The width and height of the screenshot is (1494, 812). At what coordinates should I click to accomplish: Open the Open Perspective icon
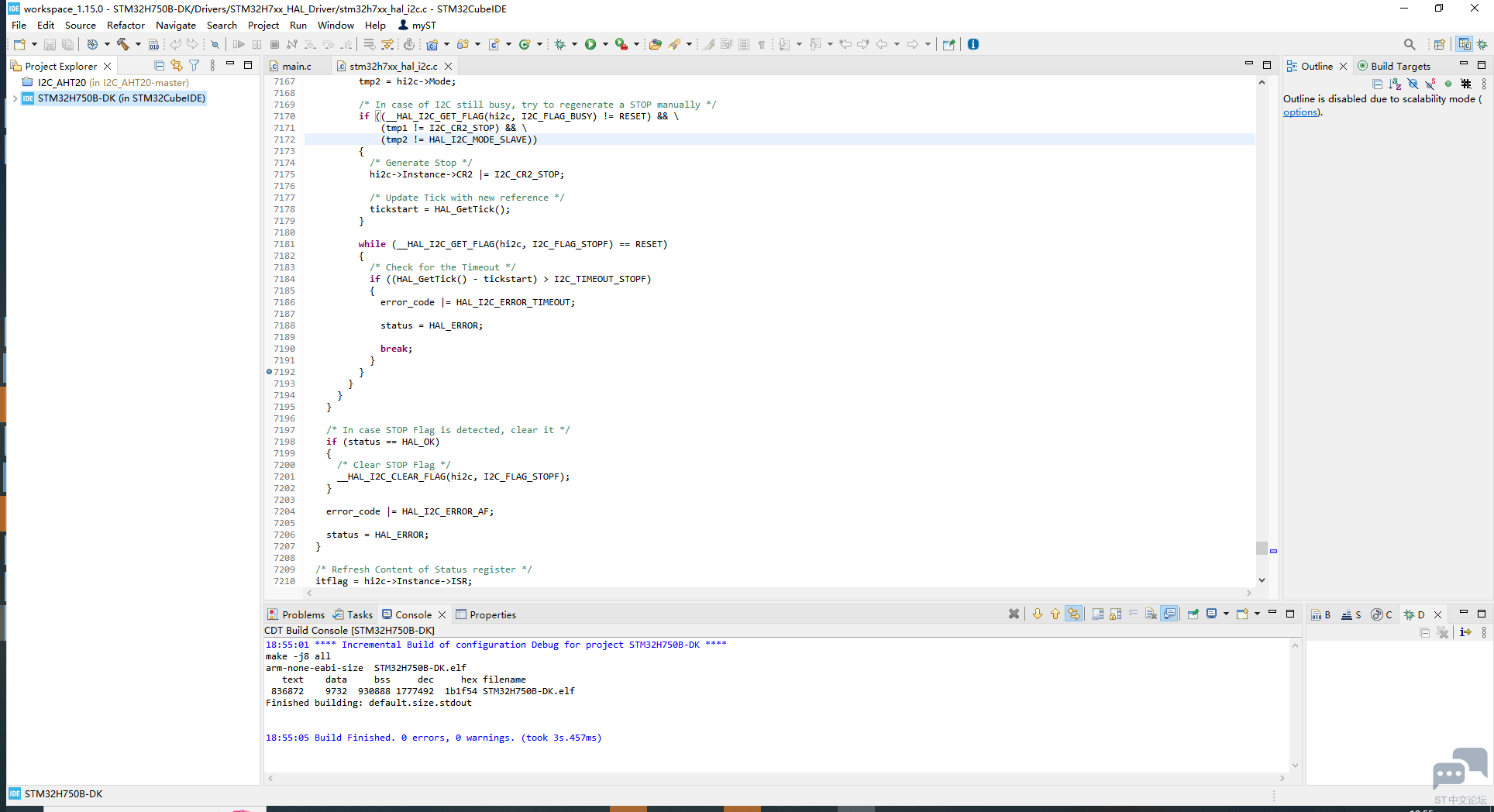1439,44
